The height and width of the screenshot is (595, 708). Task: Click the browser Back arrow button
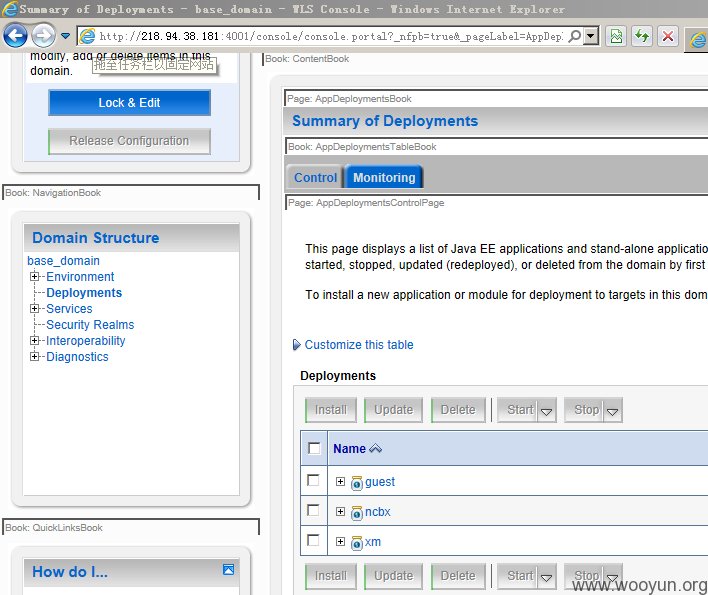(15, 35)
